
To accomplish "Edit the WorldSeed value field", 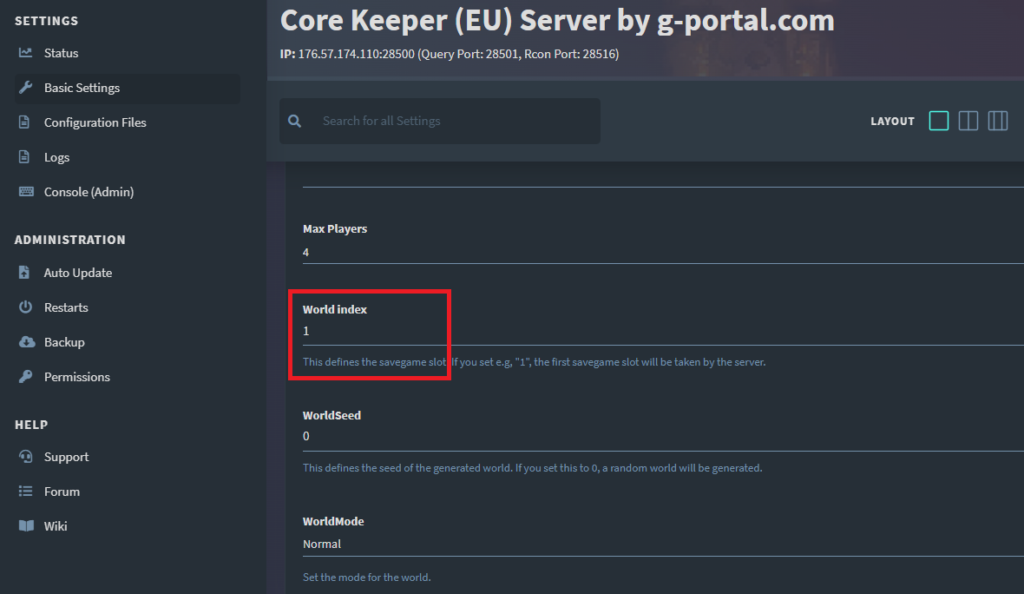I will [663, 437].
